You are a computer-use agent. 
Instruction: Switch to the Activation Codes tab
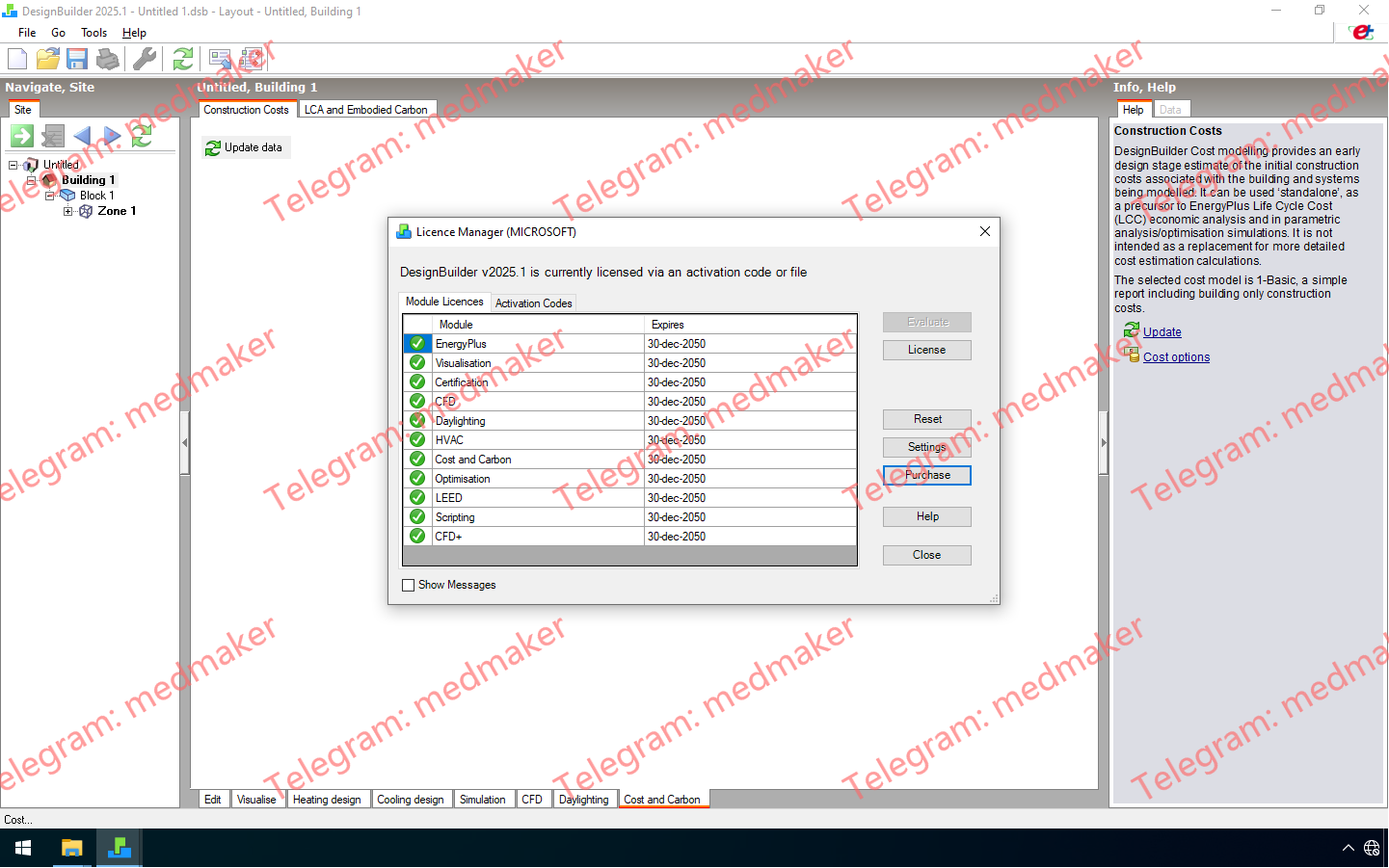(x=533, y=302)
